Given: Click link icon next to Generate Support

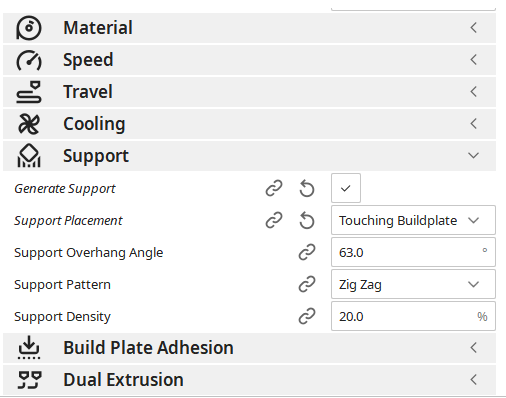Looking at the screenshot, I should coord(274,188).
